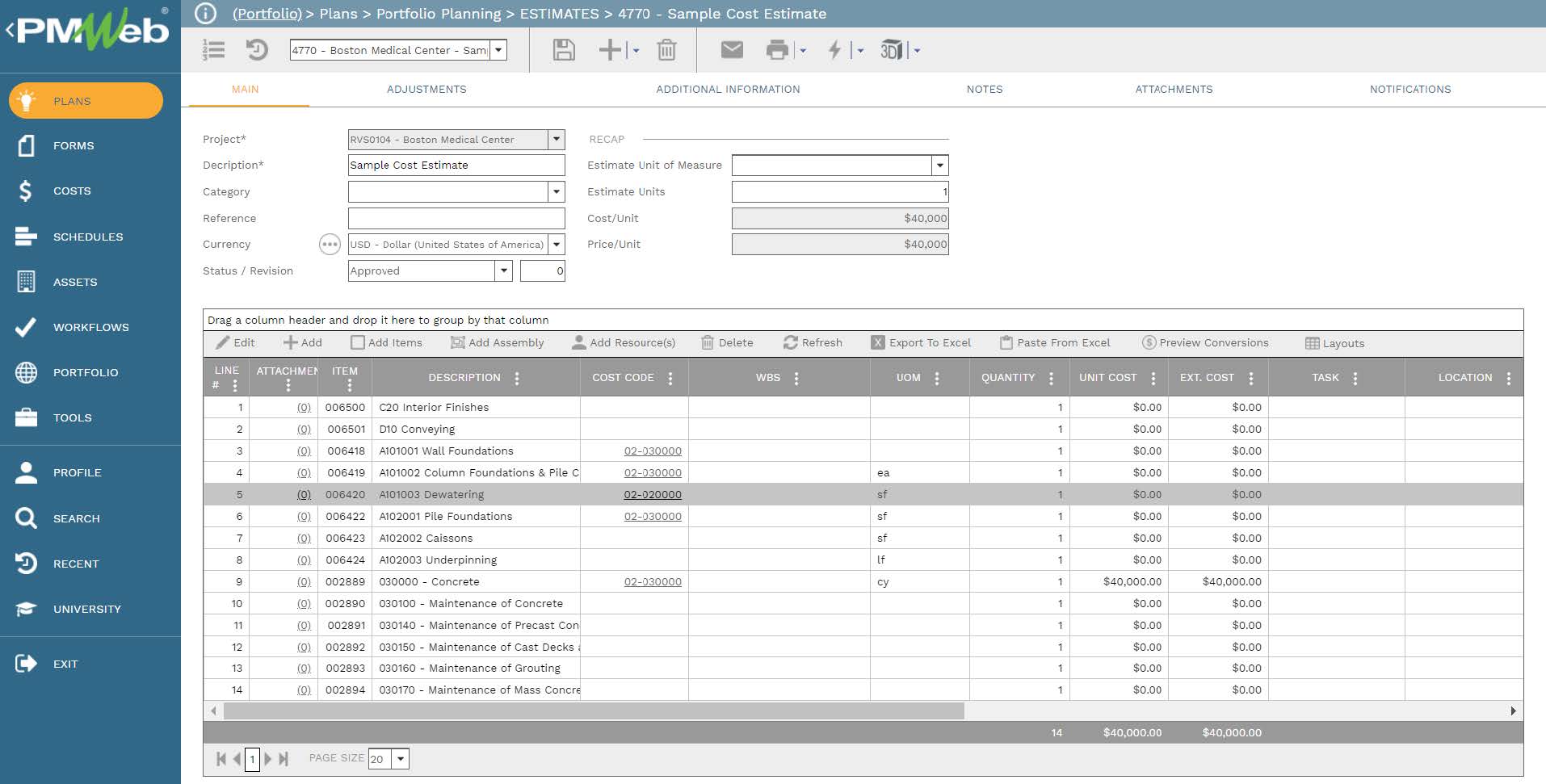
Task: Open Estimate Unit of Measure dropdown
Action: tap(939, 165)
